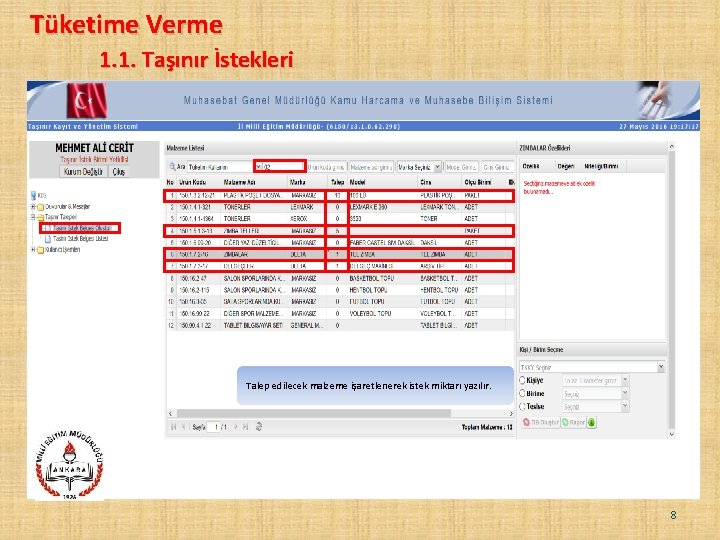This screenshot has width=720, height=540.
Task: Click the KBS root icon
Action: 33,196
